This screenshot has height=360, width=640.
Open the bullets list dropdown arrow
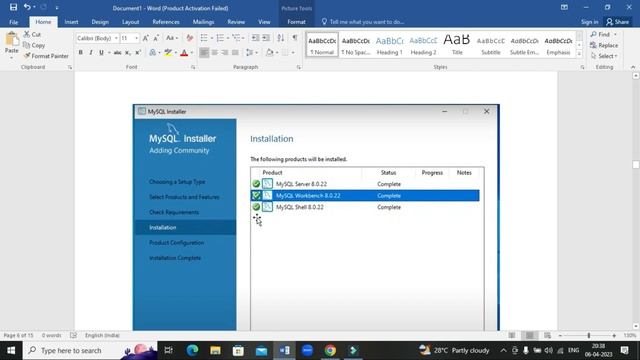pos(211,38)
